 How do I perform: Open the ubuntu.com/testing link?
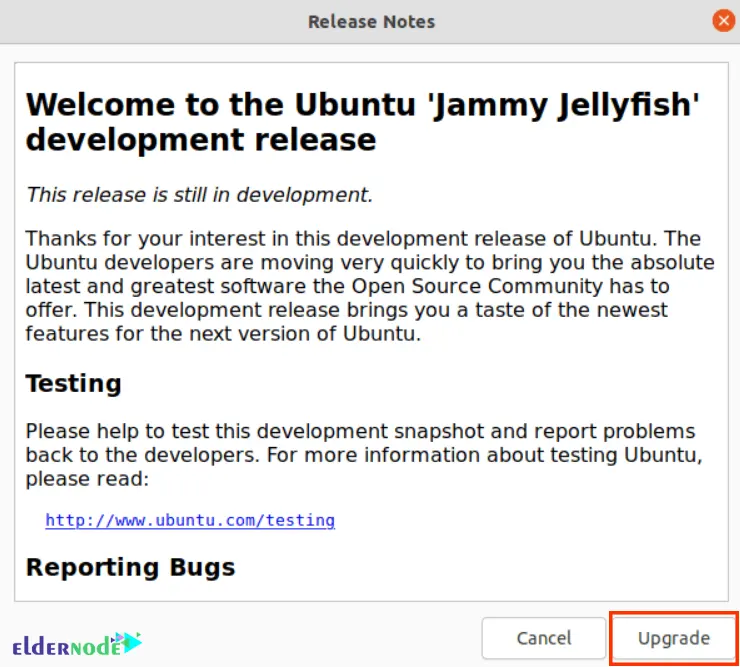[190, 520]
